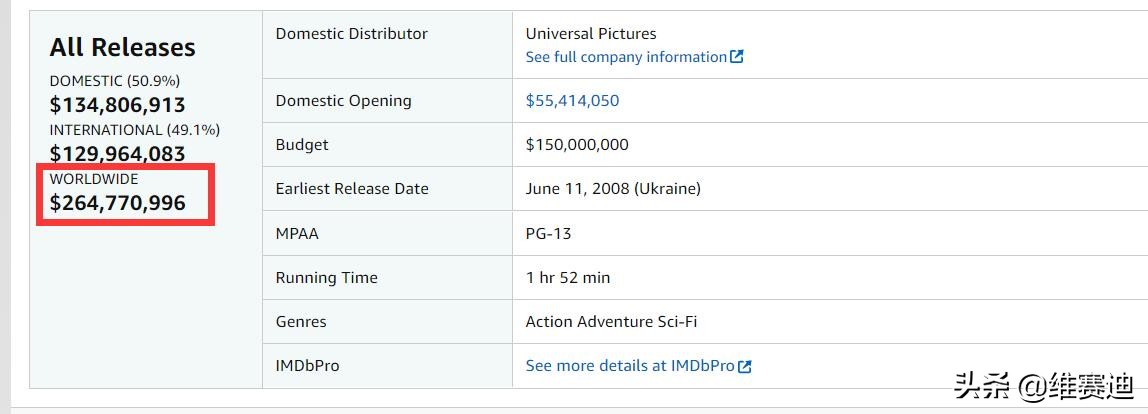Click the international gross $129,964,083
The width and height of the screenshot is (1148, 414).
pos(118,154)
